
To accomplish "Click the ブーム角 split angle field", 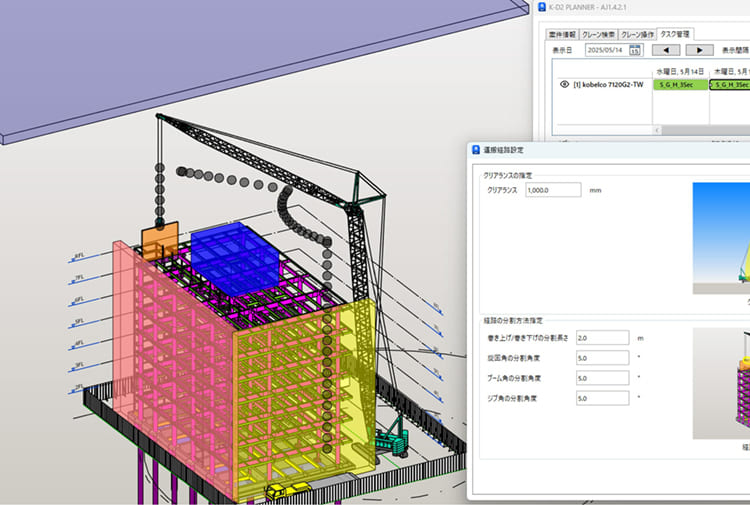I will [601, 378].
